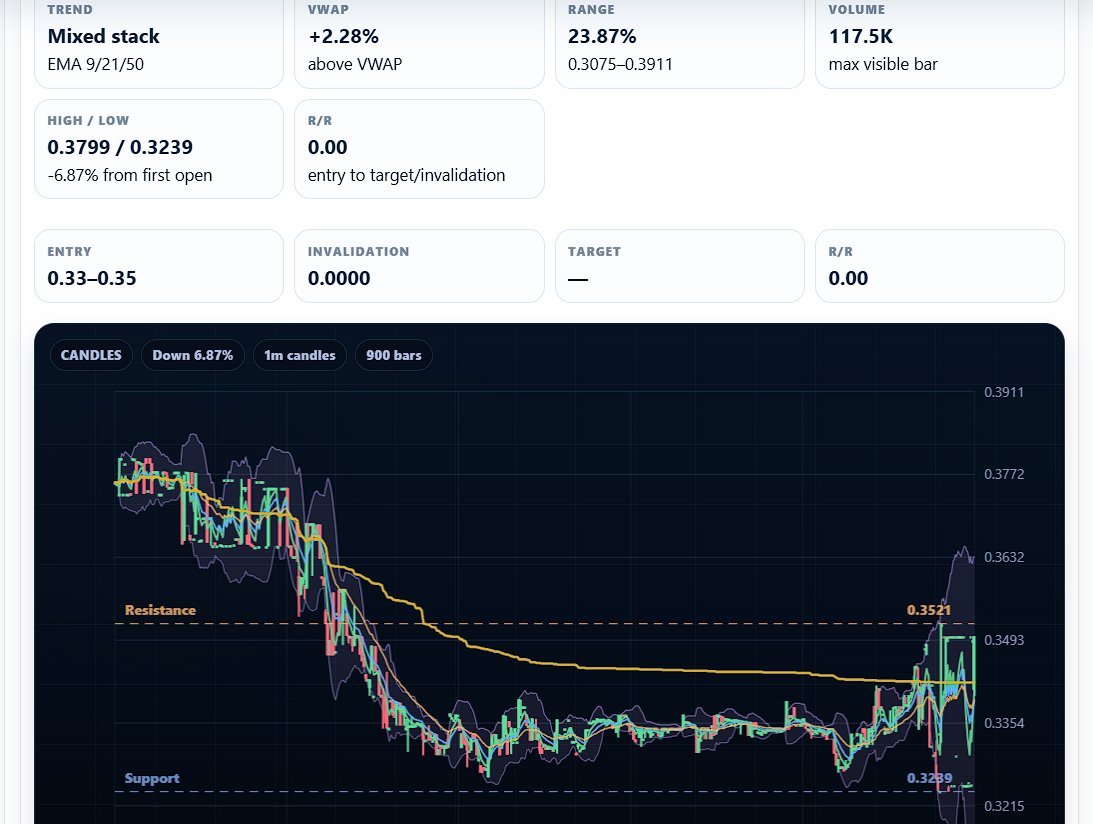Screen dimensions: 1093x824
Task: Click the range text 0.3075–0.3911
Action: click(x=620, y=64)
